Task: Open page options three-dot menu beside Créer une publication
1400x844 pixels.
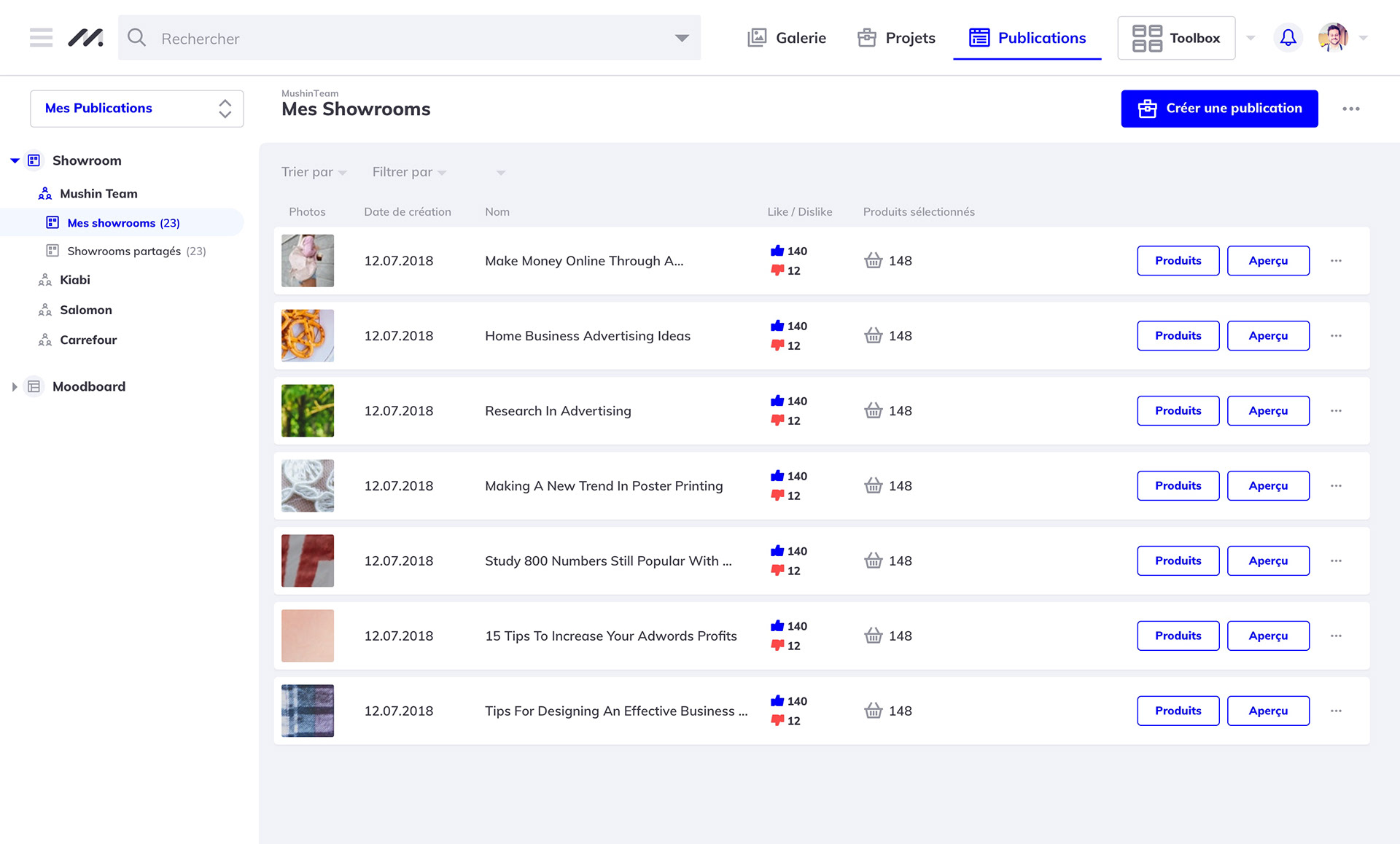Action: click(x=1350, y=109)
